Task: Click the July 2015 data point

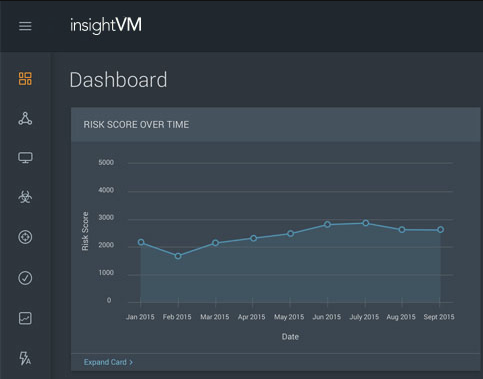Action: coord(366,223)
